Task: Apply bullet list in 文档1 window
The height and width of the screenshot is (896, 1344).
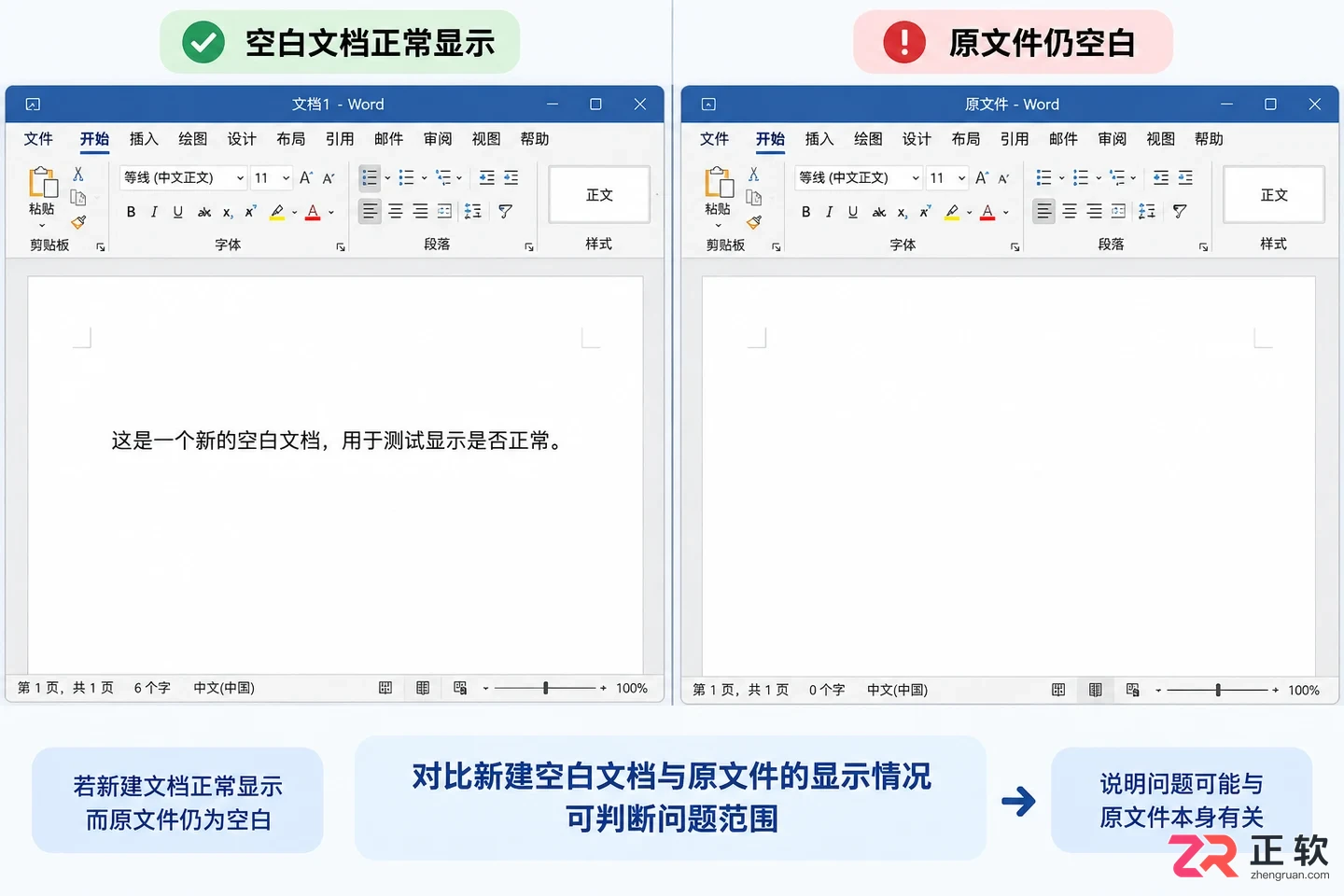Action: 370,177
